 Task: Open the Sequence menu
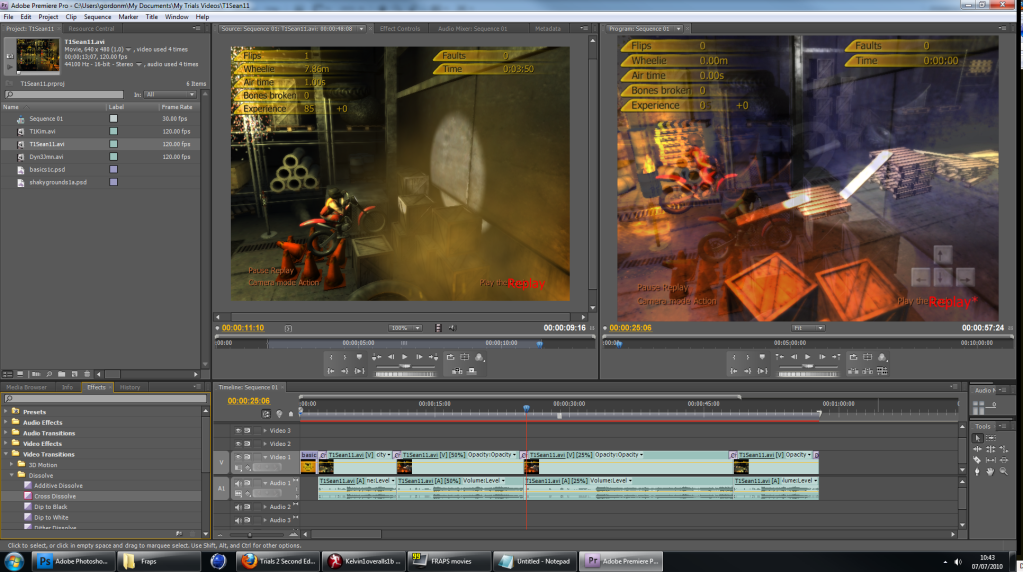coord(97,17)
